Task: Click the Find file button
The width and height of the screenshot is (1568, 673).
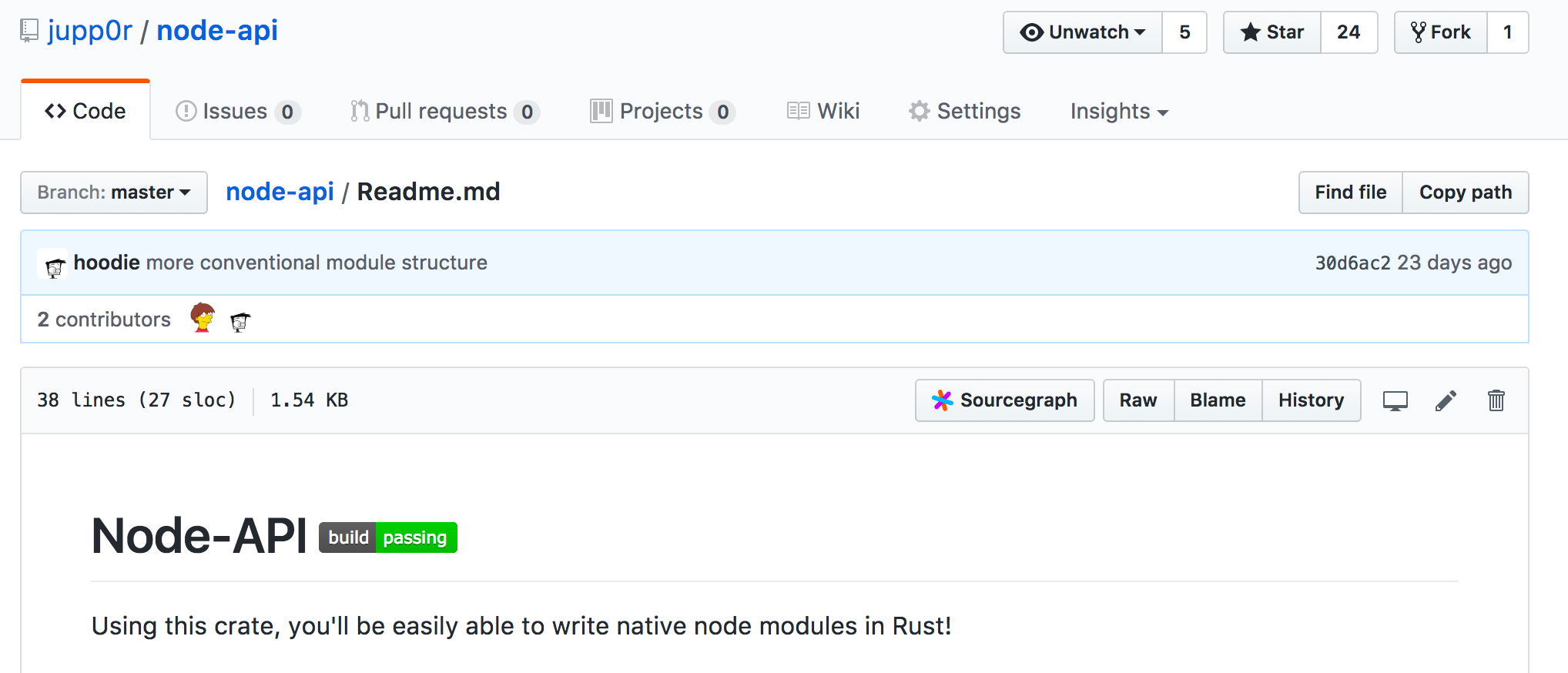Action: click(1351, 193)
